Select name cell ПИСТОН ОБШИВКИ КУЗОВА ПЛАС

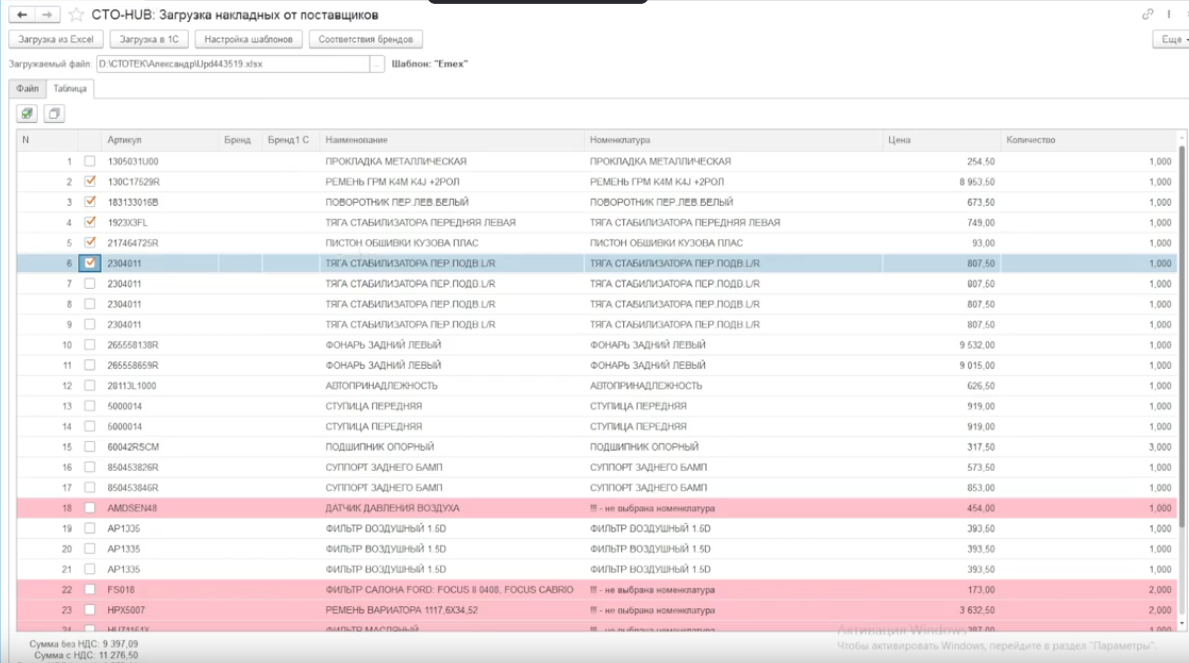point(452,243)
